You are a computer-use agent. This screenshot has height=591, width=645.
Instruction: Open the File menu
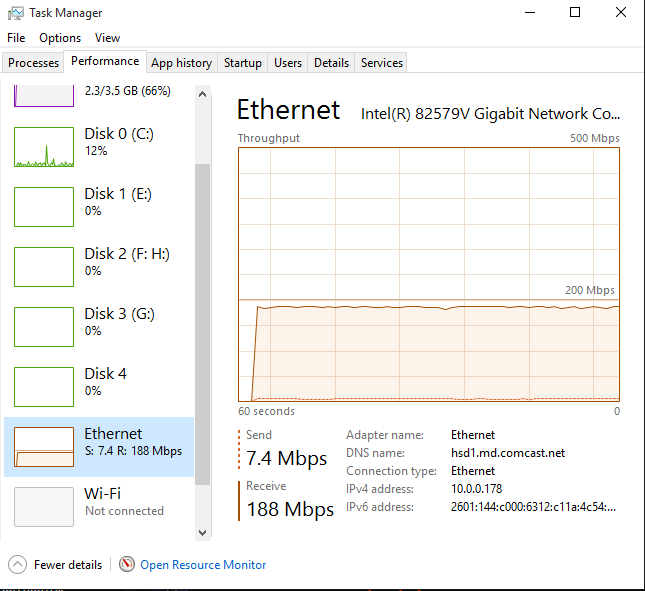coord(16,38)
